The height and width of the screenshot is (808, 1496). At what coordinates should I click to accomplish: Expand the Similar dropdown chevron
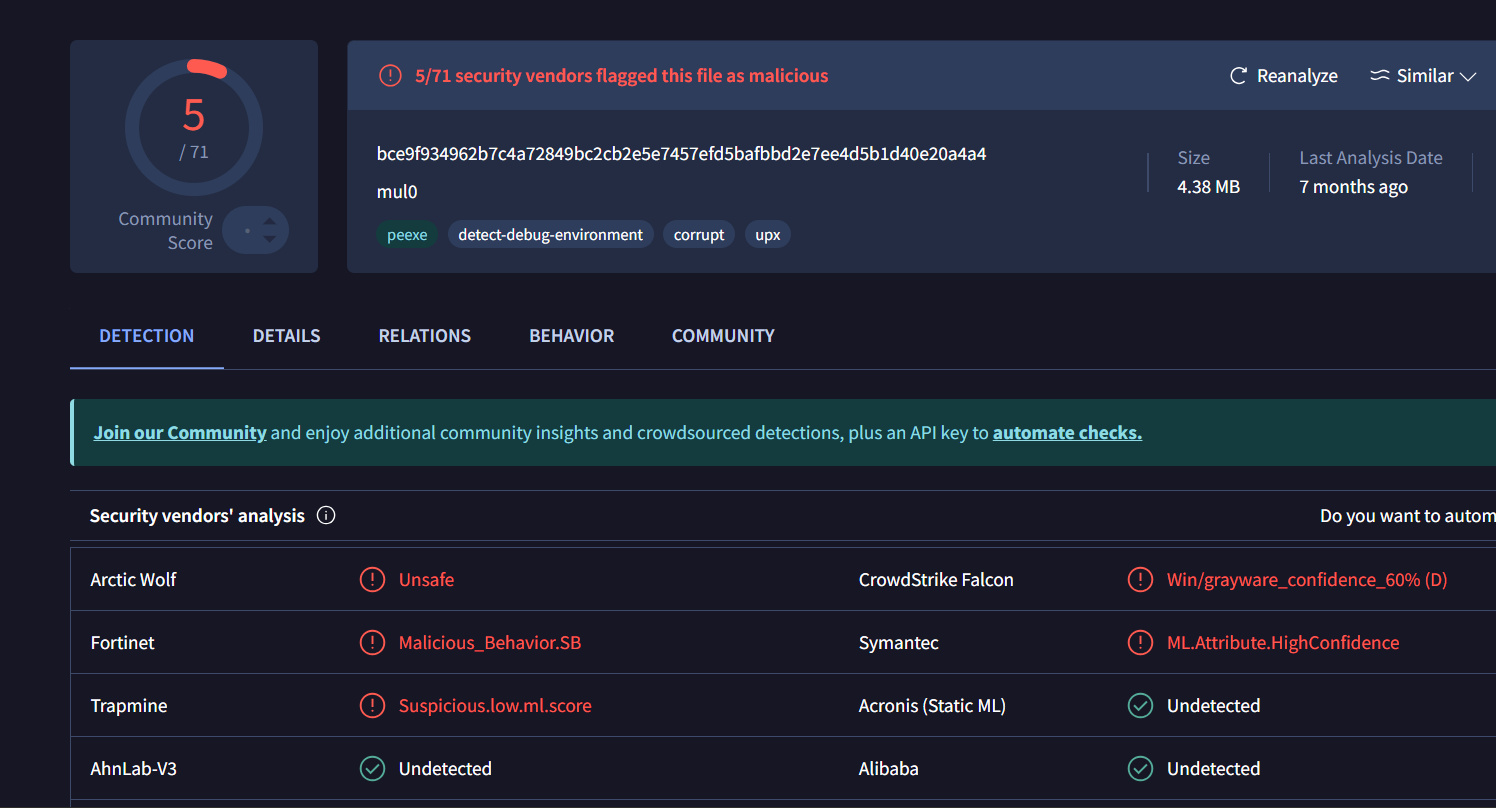tap(1468, 77)
